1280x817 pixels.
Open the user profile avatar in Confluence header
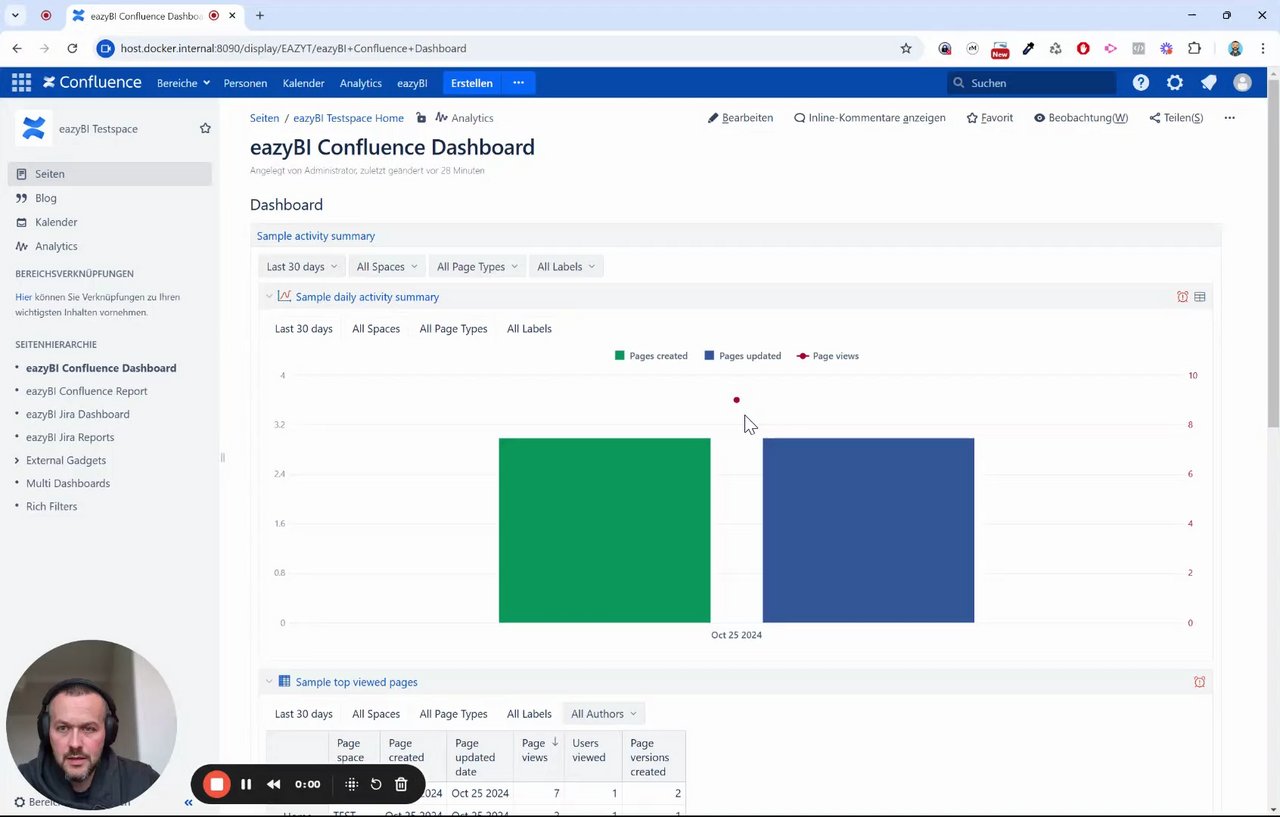click(x=1242, y=83)
